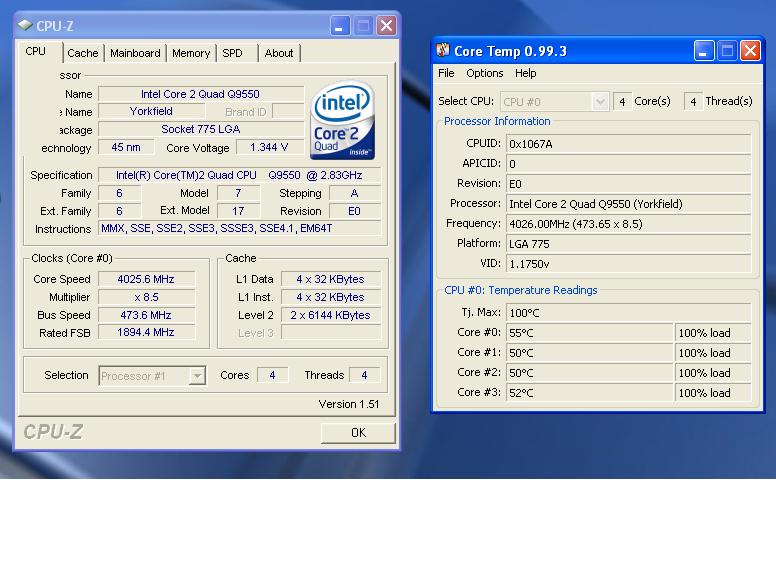Viewport: 776px width, 576px height.
Task: Open the Help menu in Core Temp
Action: click(x=525, y=73)
